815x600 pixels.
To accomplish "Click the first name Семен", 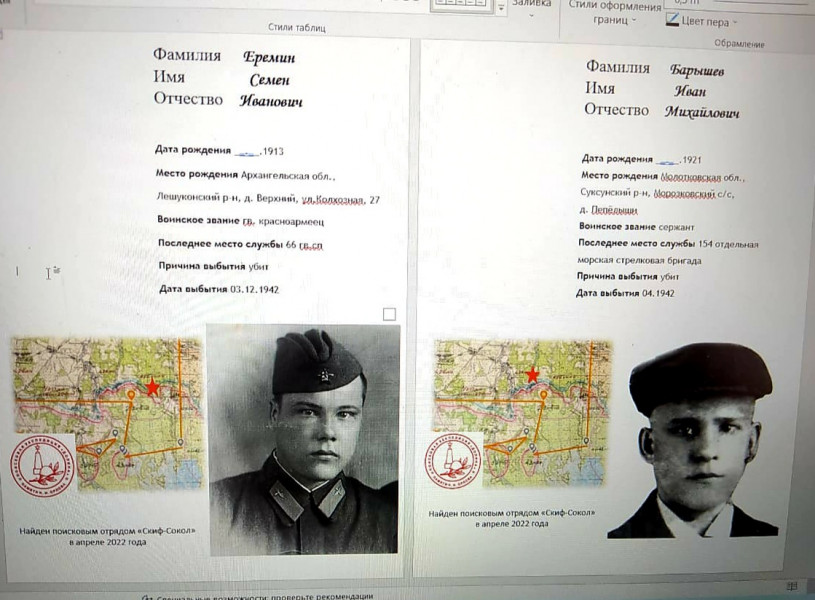I will click(269, 80).
